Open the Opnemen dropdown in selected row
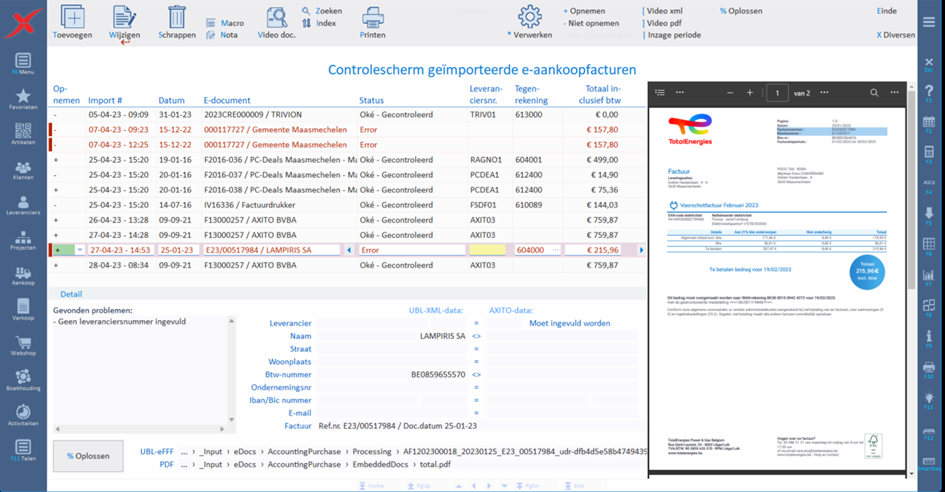945x492 pixels. point(80,250)
